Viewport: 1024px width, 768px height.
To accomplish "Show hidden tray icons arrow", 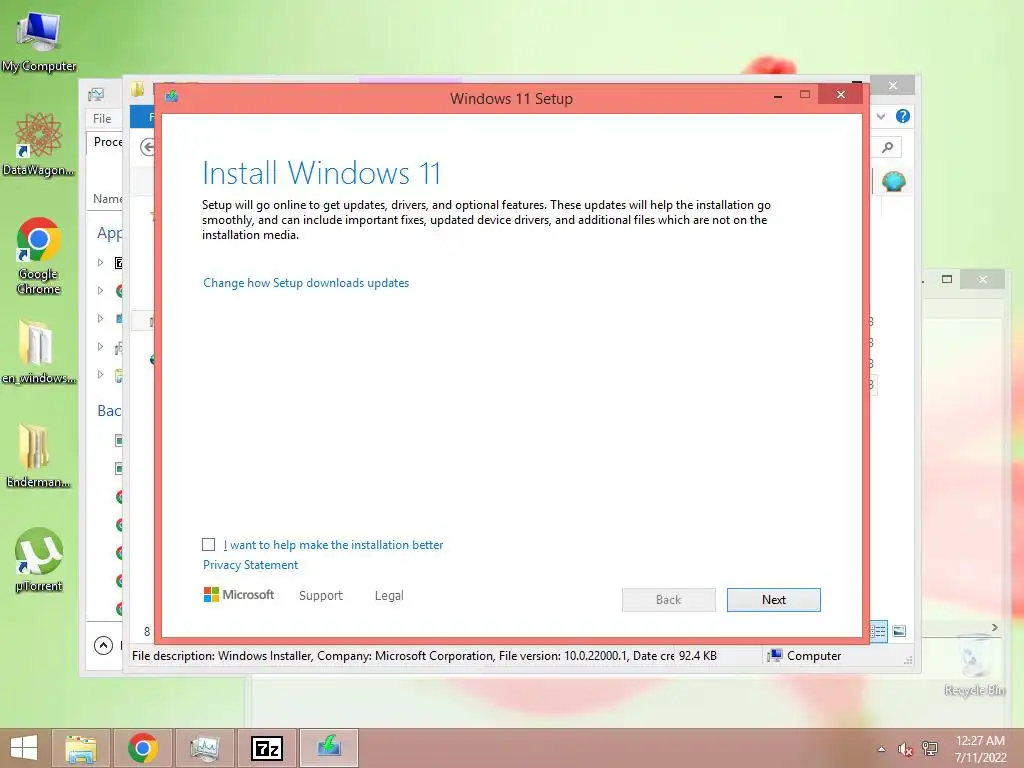I will click(x=882, y=749).
